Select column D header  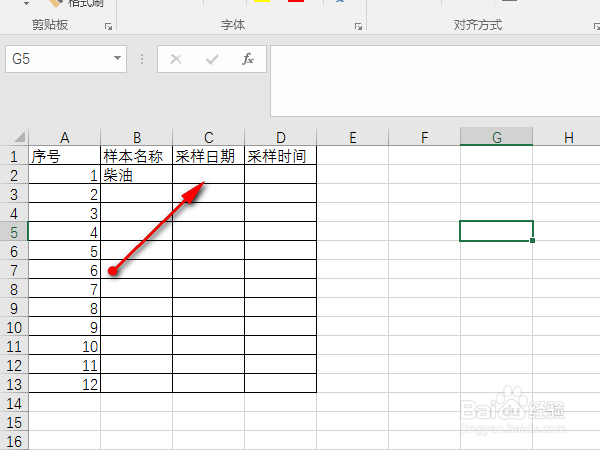(280, 137)
